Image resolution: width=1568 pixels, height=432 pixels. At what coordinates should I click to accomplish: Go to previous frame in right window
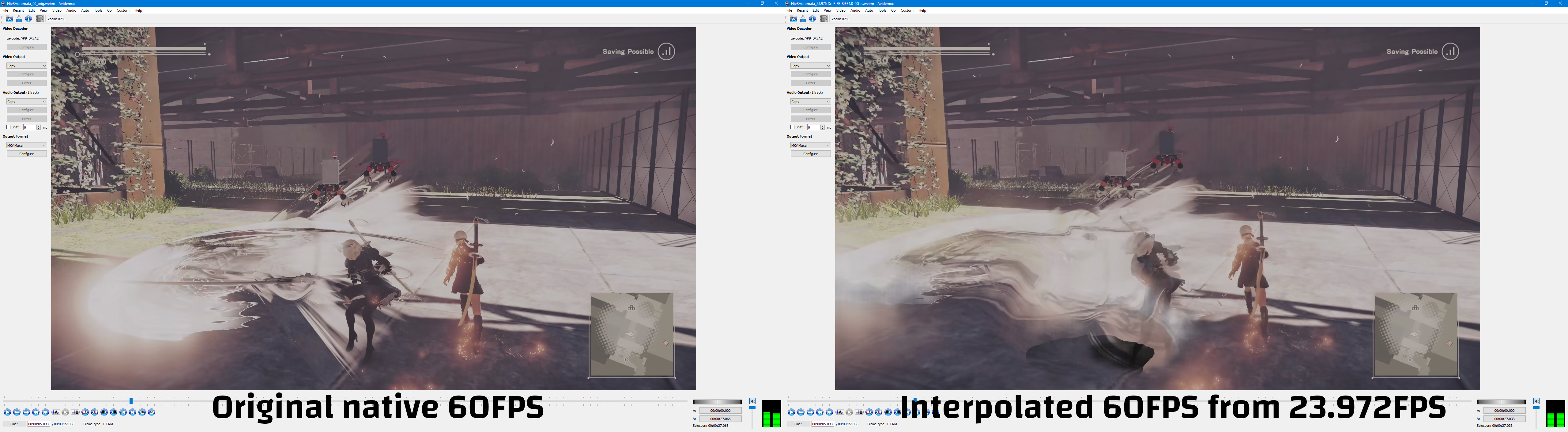tap(801, 412)
